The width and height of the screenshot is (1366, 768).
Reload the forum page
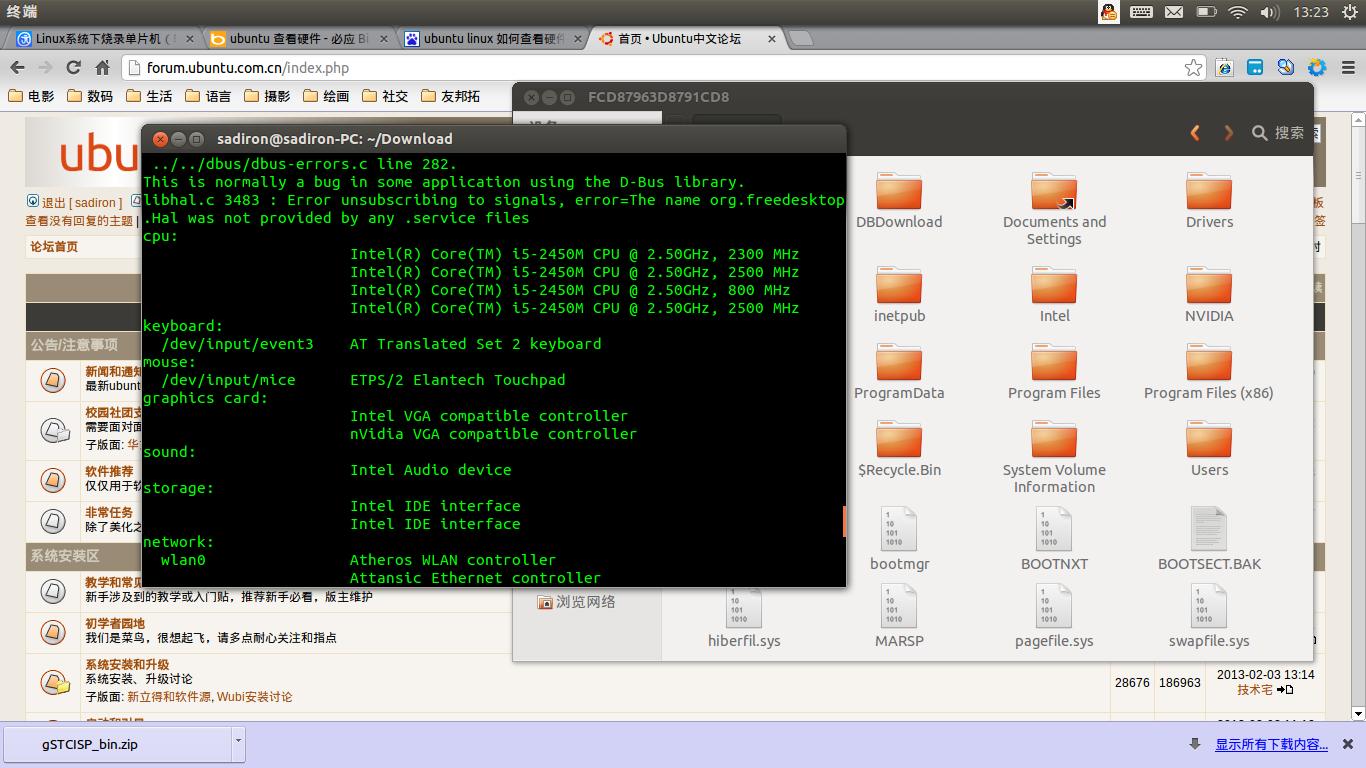[73, 67]
